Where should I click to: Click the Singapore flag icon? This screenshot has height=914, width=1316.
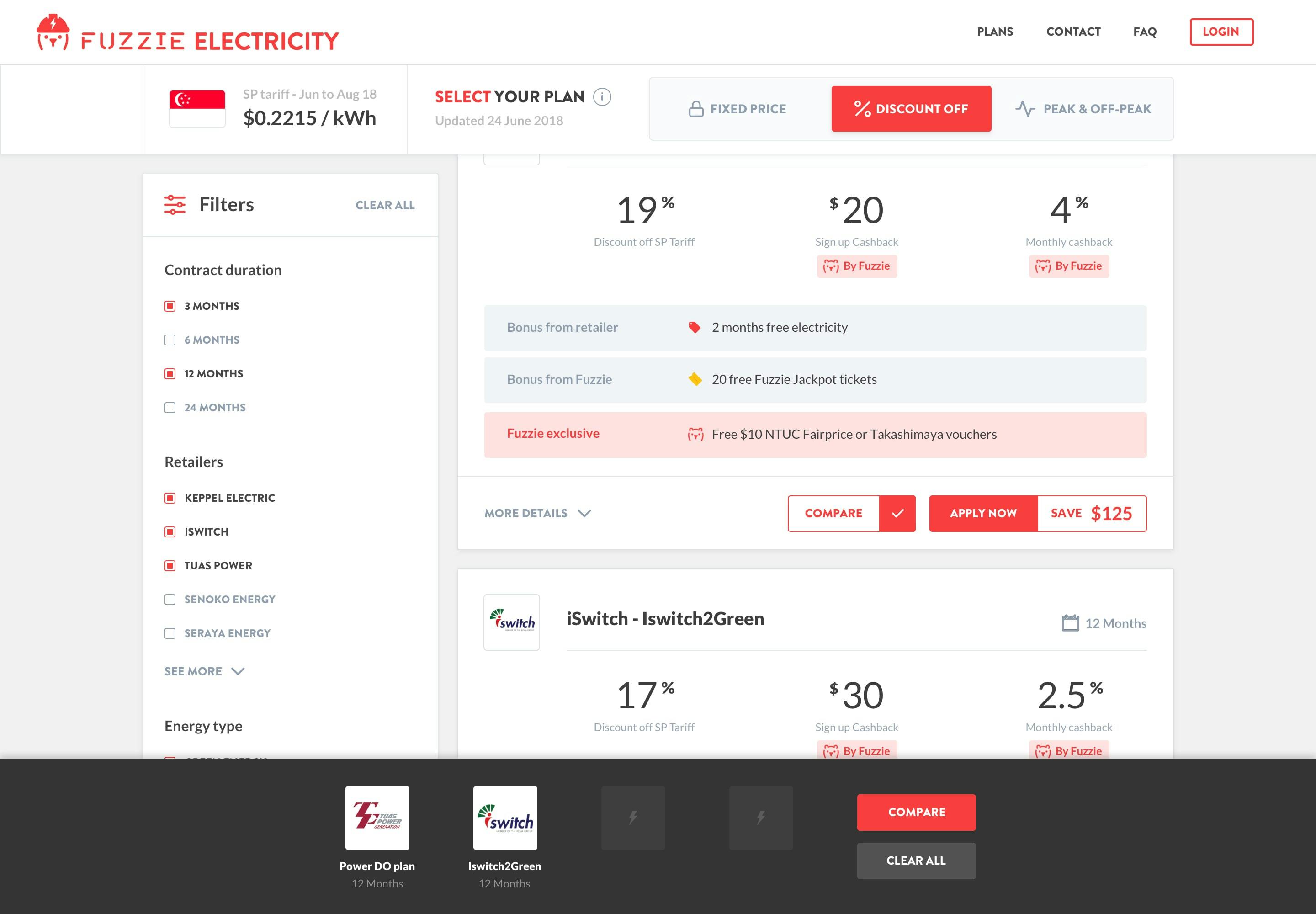pyautogui.click(x=197, y=108)
